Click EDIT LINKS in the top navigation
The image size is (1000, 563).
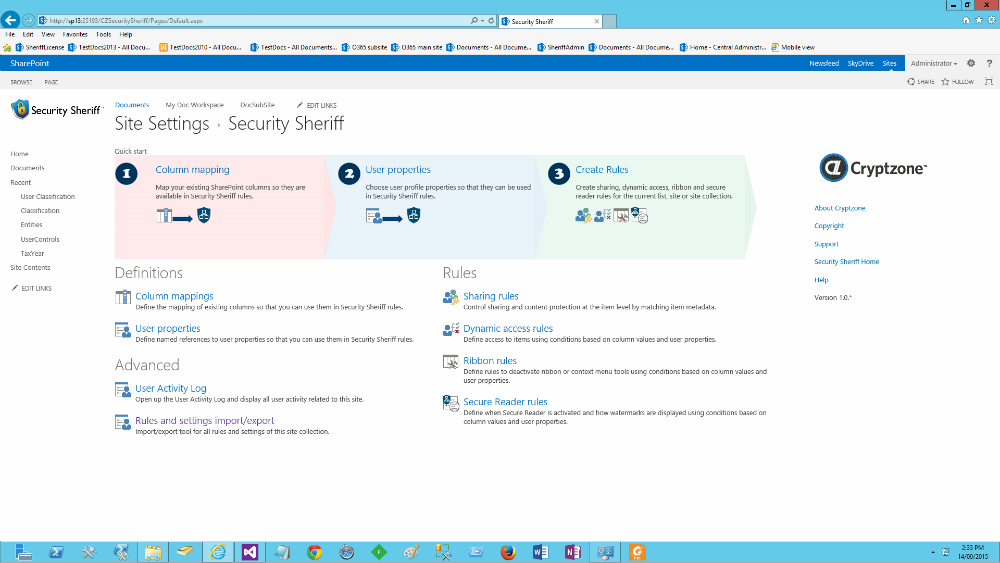pyautogui.click(x=317, y=105)
